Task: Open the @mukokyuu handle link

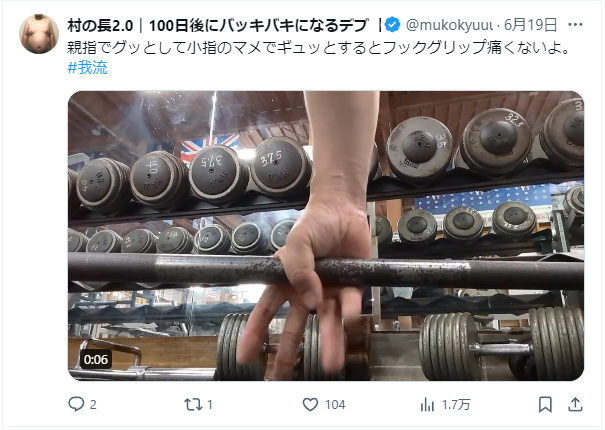Action: [x=450, y=25]
